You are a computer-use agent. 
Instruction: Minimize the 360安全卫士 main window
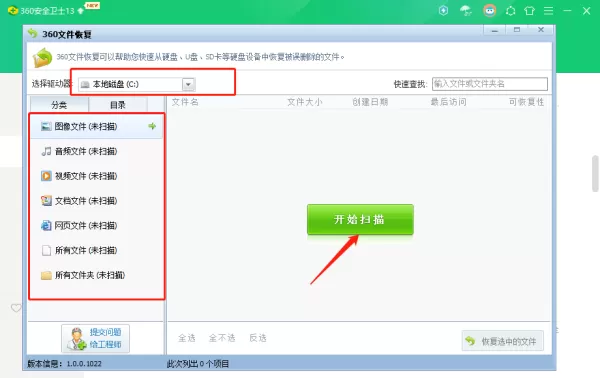[x=567, y=11]
